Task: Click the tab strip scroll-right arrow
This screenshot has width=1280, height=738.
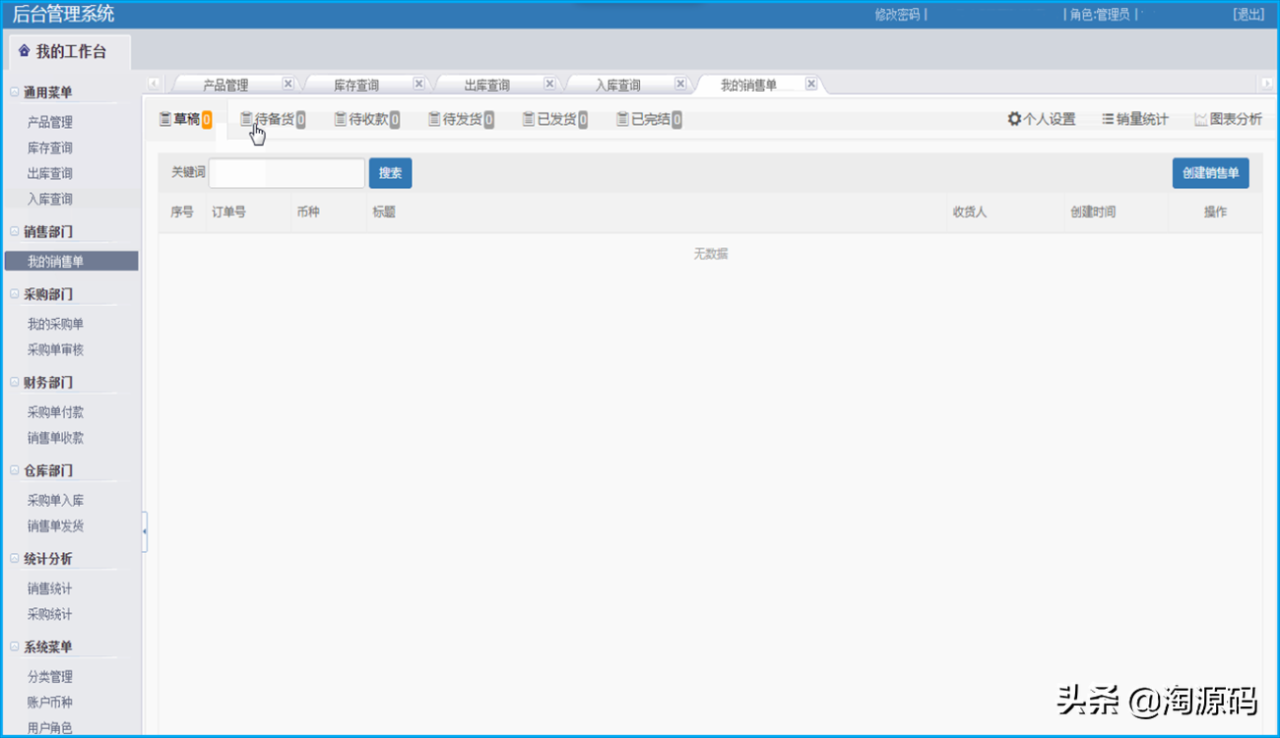Action: tap(1267, 84)
